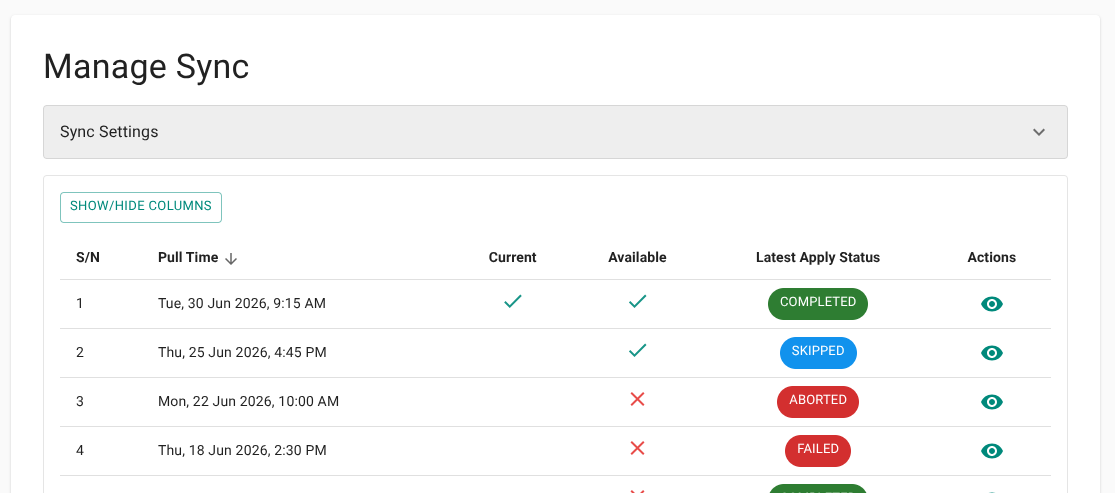This screenshot has width=1115, height=493.
Task: Click serial number 2 in the table
Action: click(x=80, y=353)
